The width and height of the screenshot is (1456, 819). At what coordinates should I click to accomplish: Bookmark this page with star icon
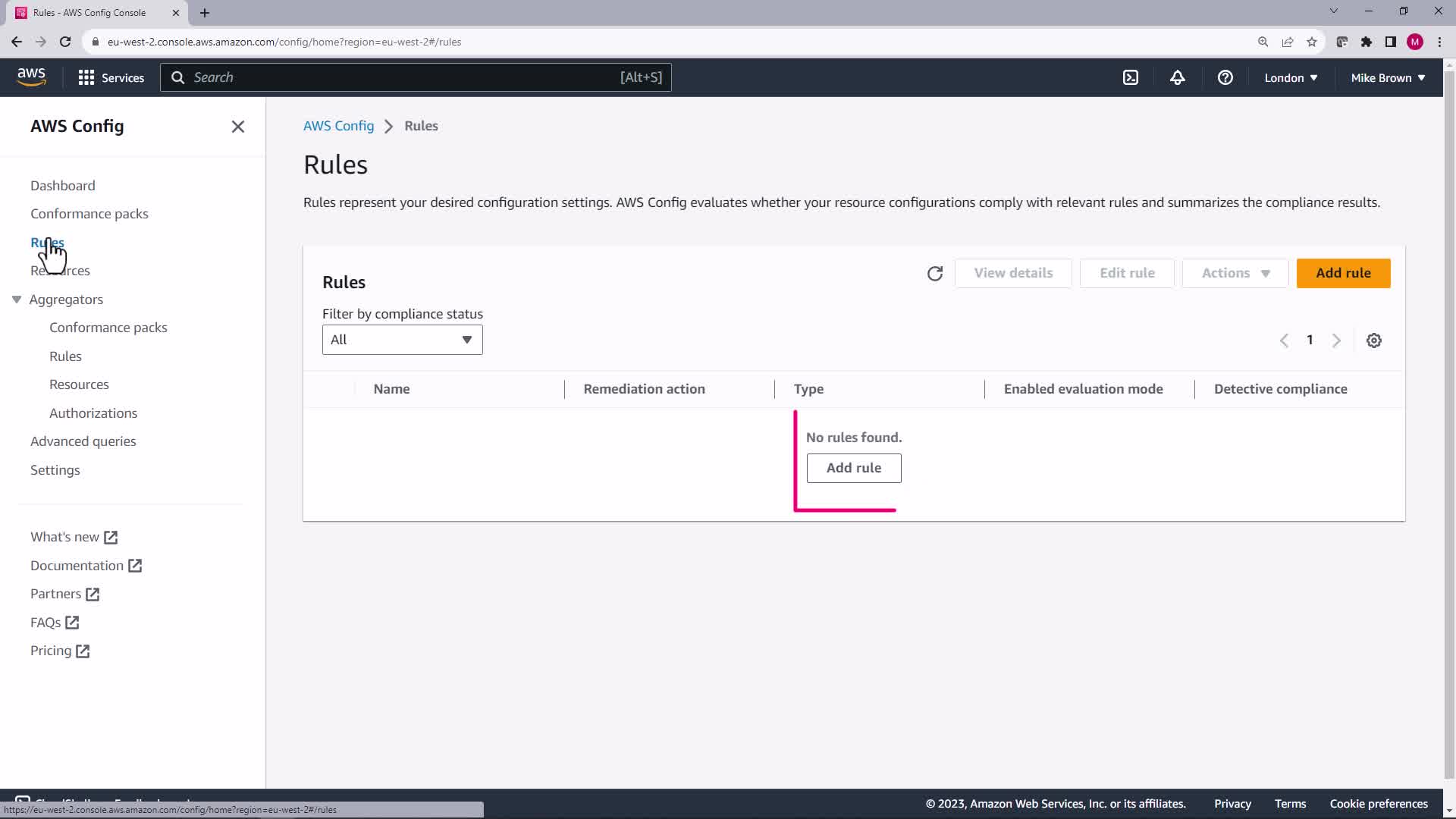(1312, 42)
